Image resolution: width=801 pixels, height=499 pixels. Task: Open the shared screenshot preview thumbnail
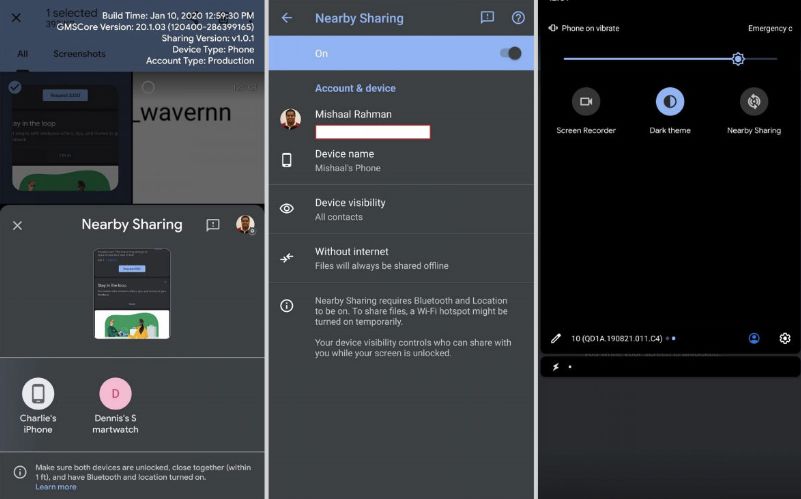point(132,294)
